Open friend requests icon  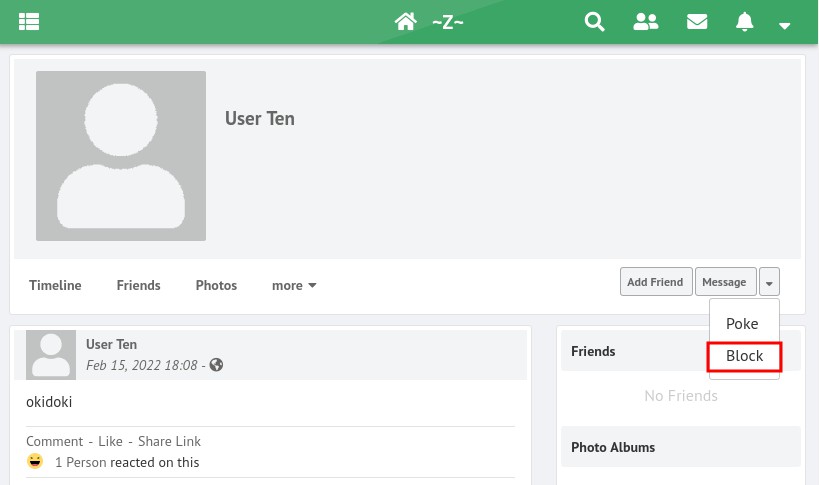pyautogui.click(x=646, y=22)
